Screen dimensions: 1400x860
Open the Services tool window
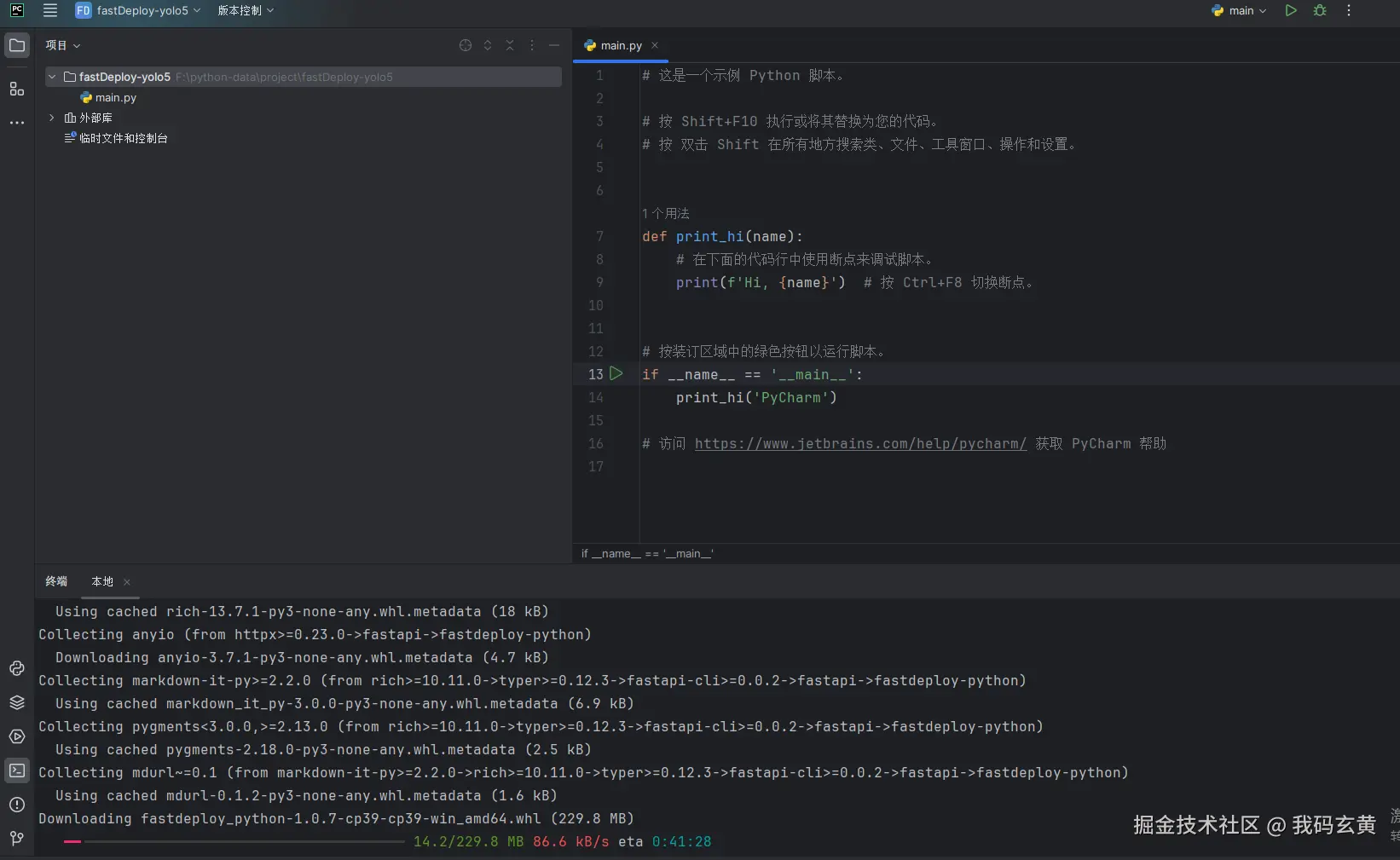17,736
